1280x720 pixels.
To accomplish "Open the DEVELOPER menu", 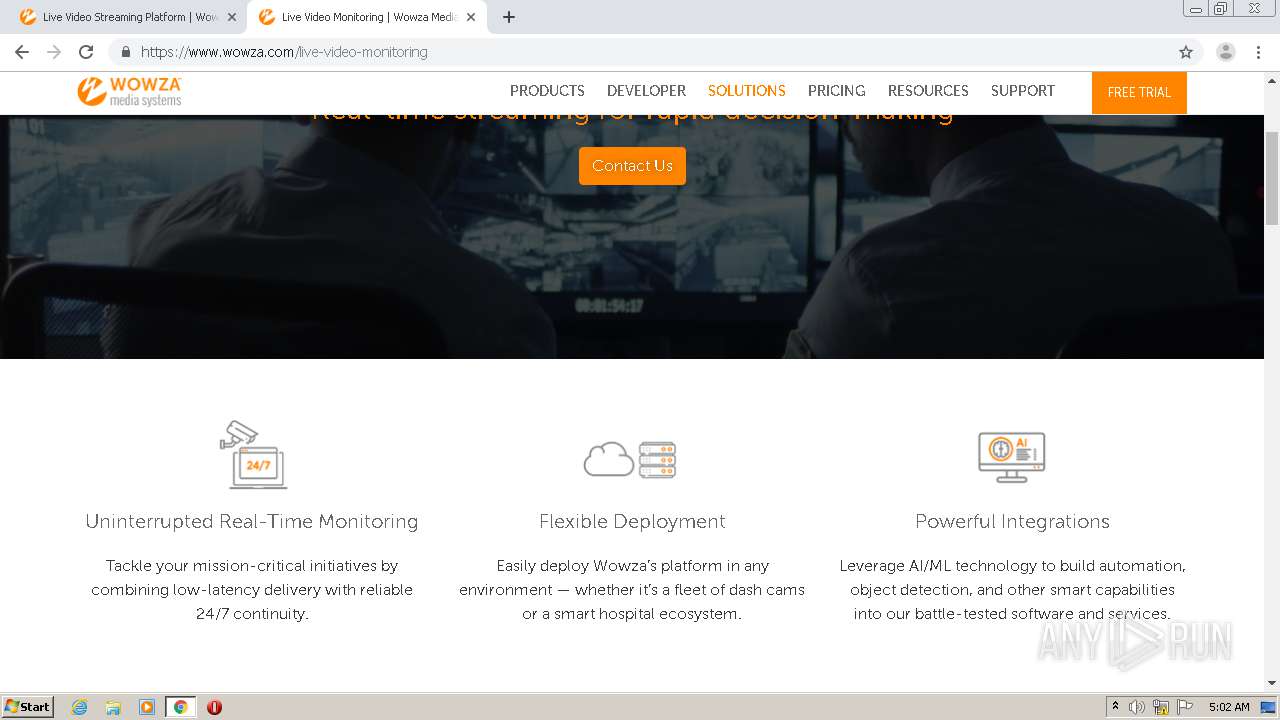I will [646, 91].
